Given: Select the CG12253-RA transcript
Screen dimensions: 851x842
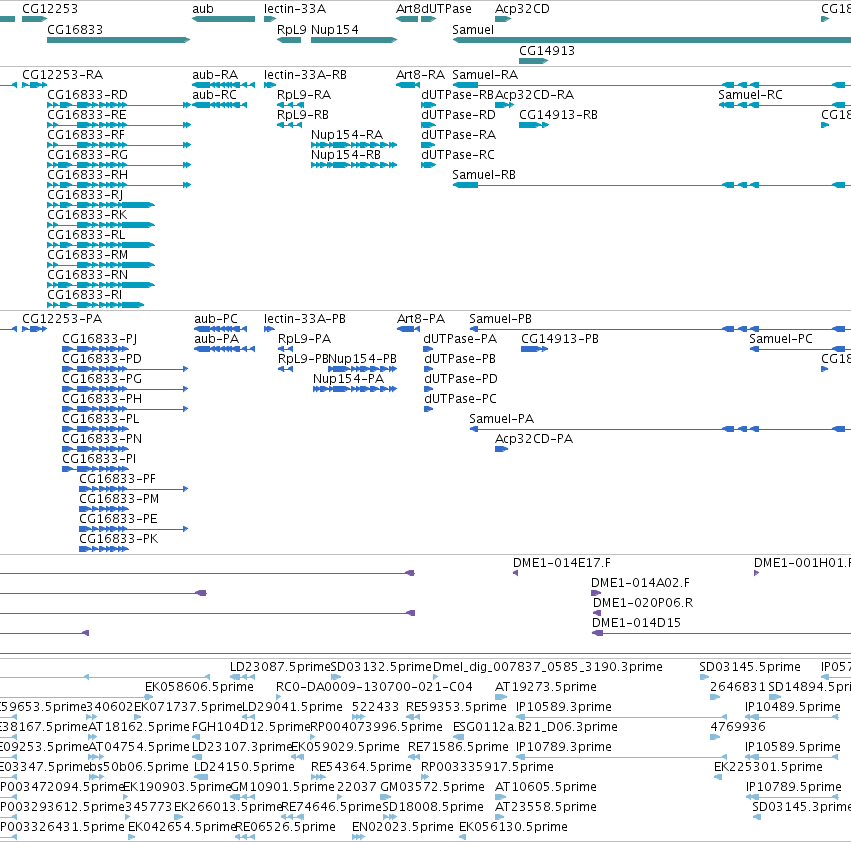Looking at the screenshot, I should [x=34, y=85].
